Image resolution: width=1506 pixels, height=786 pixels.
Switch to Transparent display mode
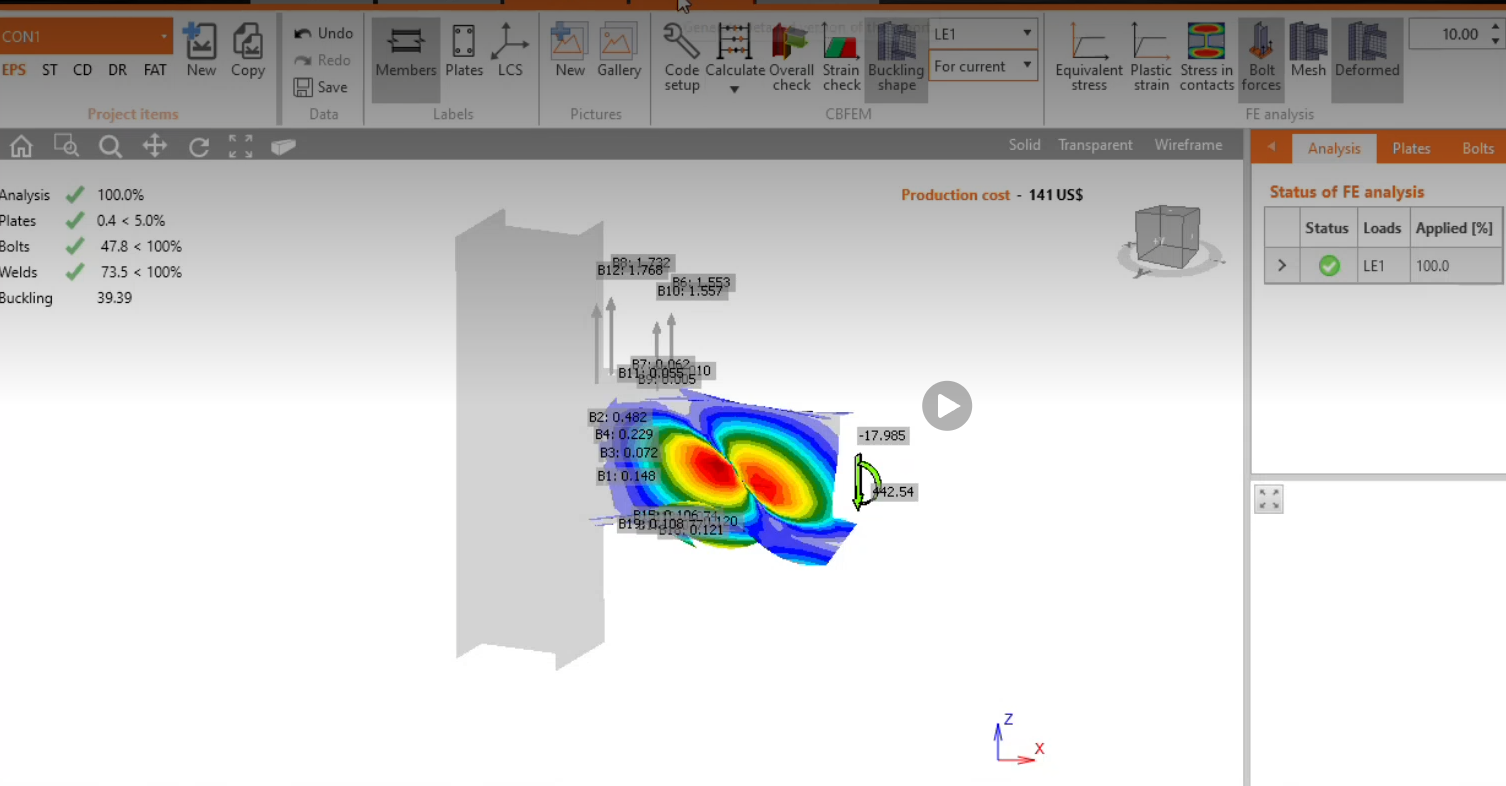[1095, 145]
